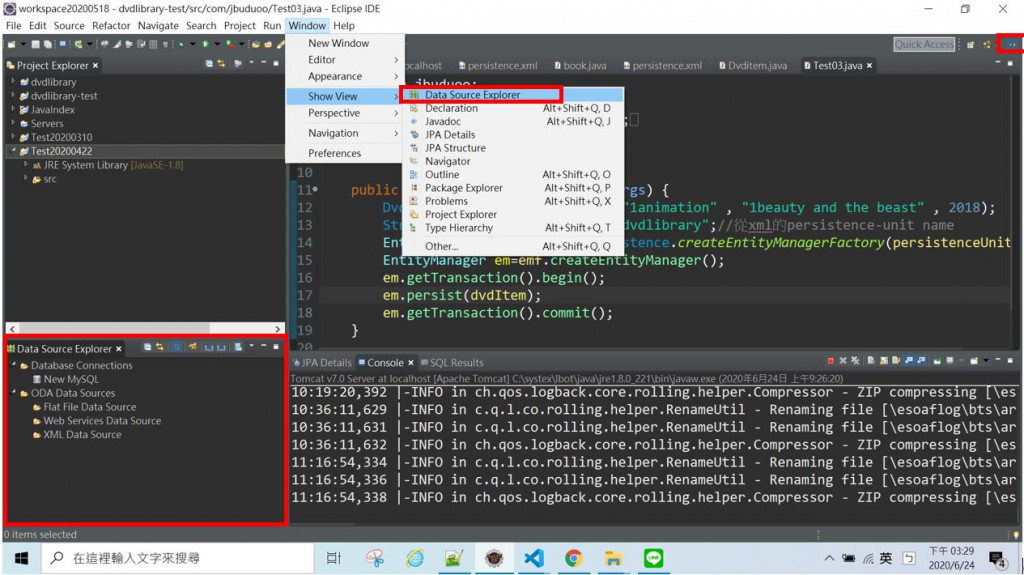
Task: Collapse all in Data Source Explorer toolbar
Action: click(148, 347)
